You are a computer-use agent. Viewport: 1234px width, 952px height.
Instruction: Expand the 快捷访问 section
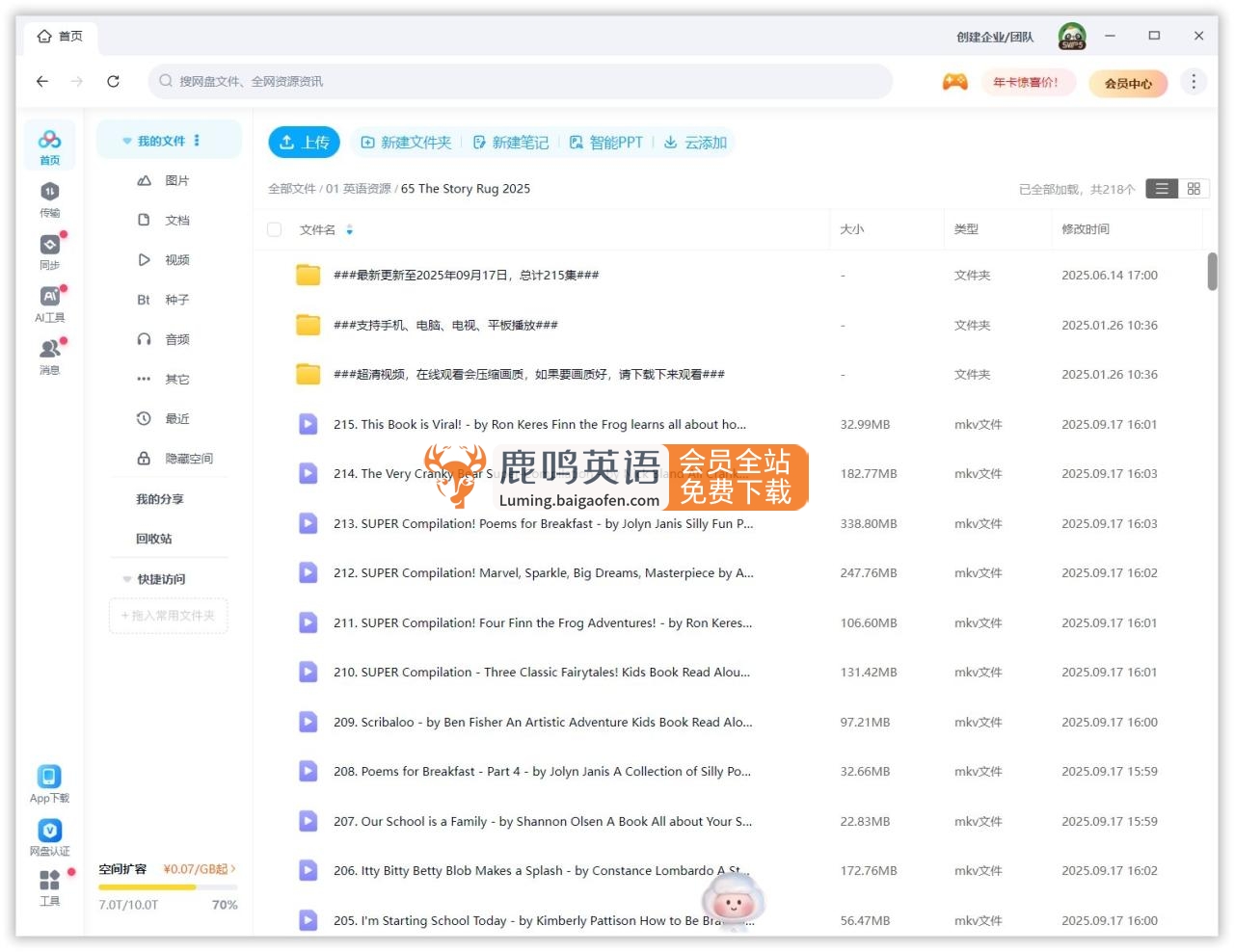pyautogui.click(x=126, y=579)
